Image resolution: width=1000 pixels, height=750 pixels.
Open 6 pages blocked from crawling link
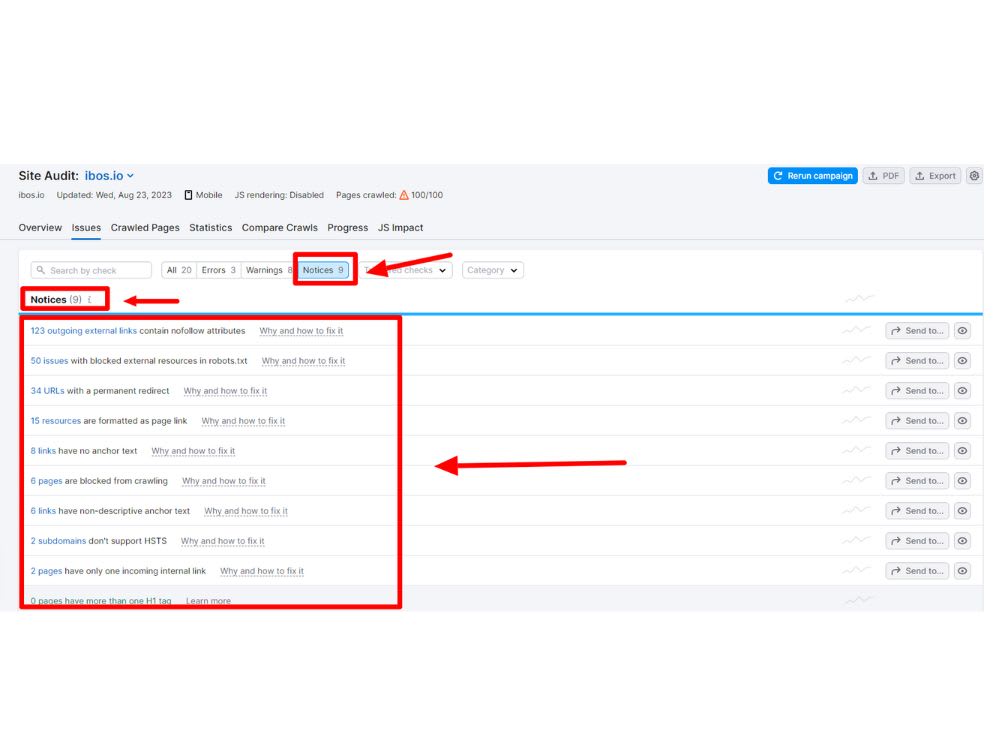(47, 480)
